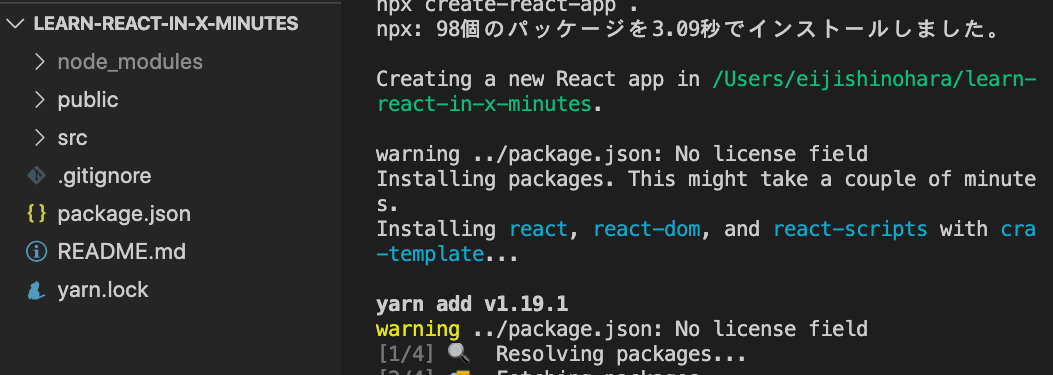Click the git icon beside .gitignore

coord(36,176)
